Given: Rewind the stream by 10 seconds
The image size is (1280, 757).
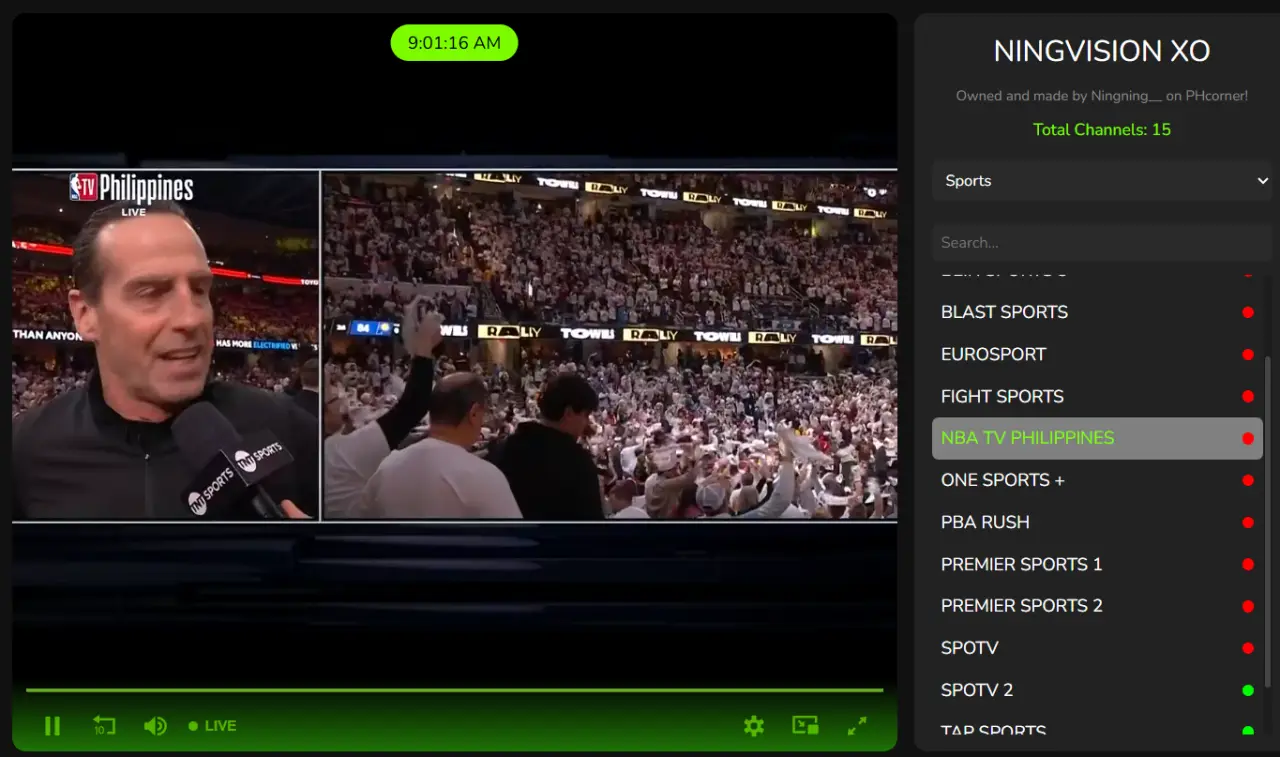Looking at the screenshot, I should pyautogui.click(x=104, y=726).
